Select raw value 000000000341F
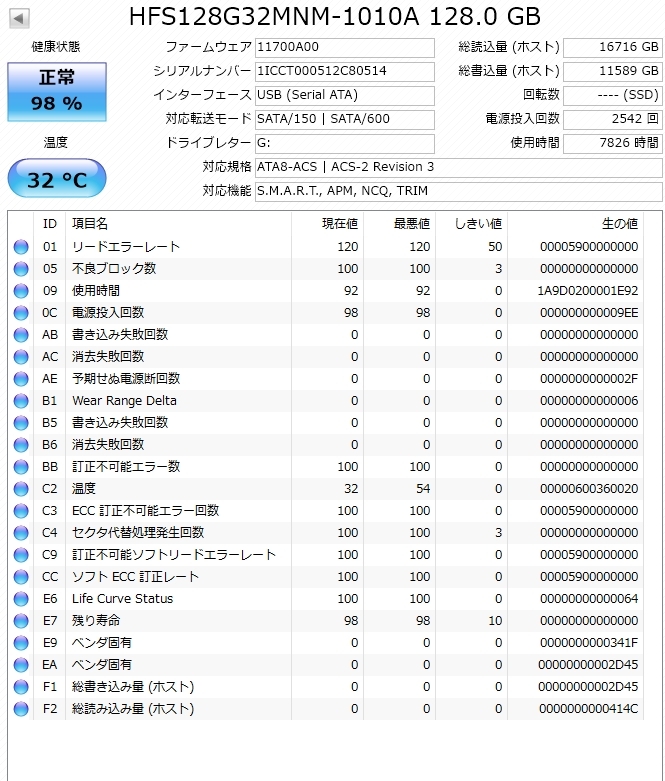Image resolution: width=665 pixels, height=781 pixels. point(589,643)
